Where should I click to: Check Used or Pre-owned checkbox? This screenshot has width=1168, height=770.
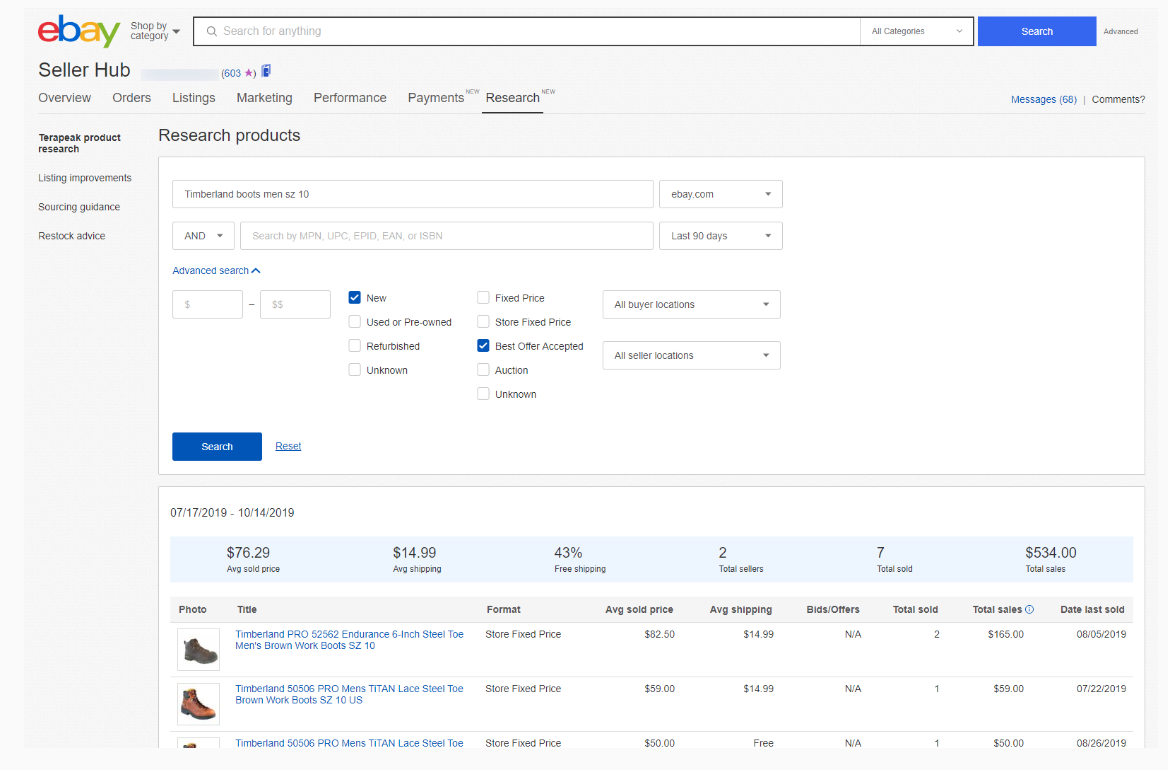pos(355,322)
